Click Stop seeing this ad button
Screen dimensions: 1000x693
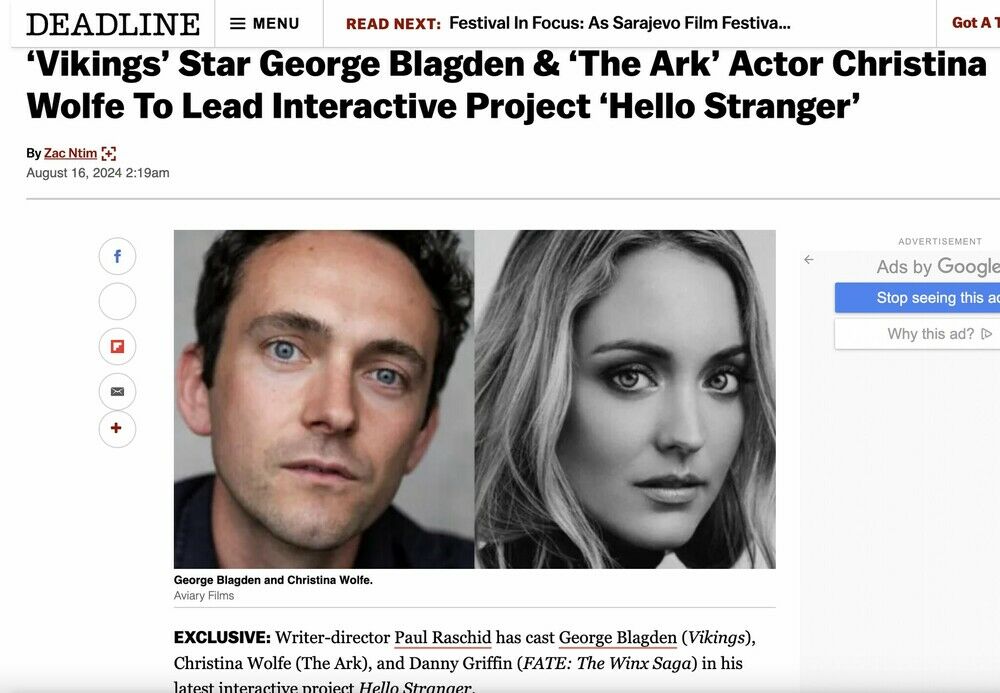[917, 298]
